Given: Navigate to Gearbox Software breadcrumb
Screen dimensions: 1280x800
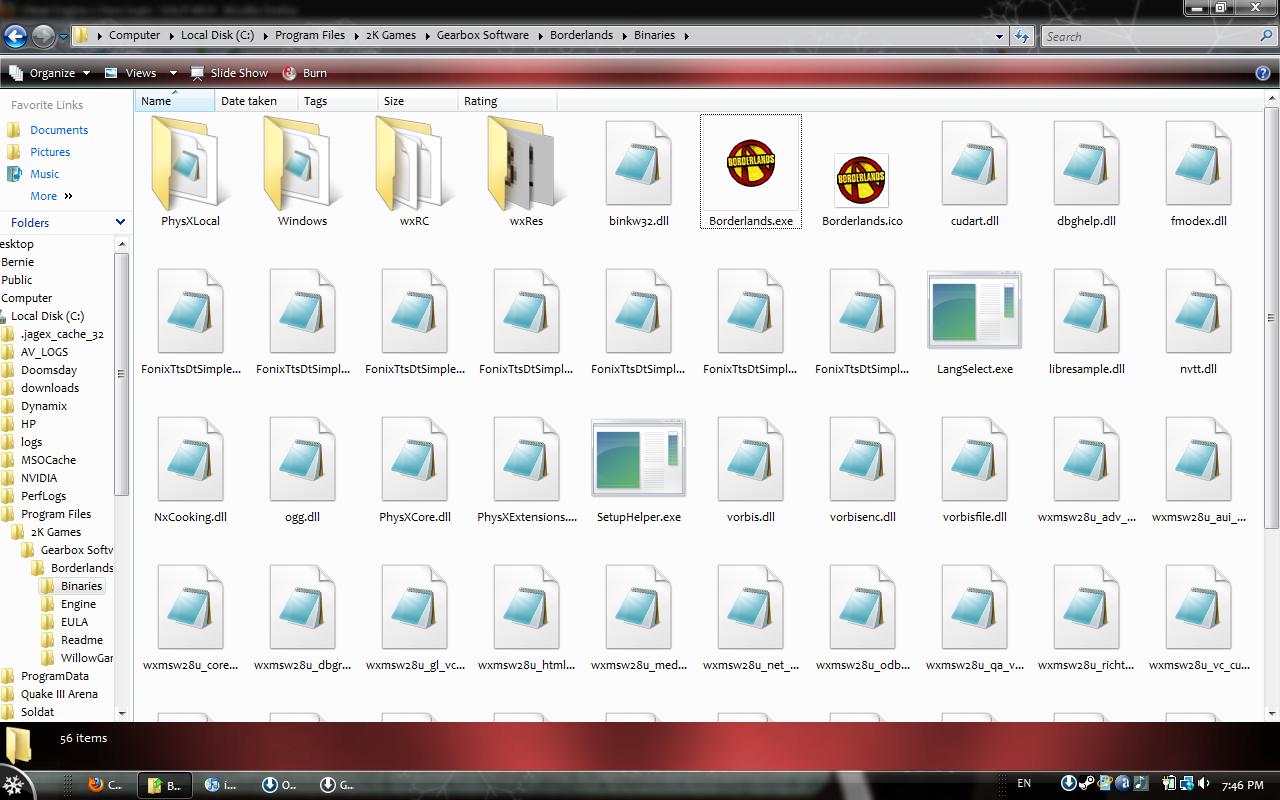Looking at the screenshot, I should [x=483, y=35].
